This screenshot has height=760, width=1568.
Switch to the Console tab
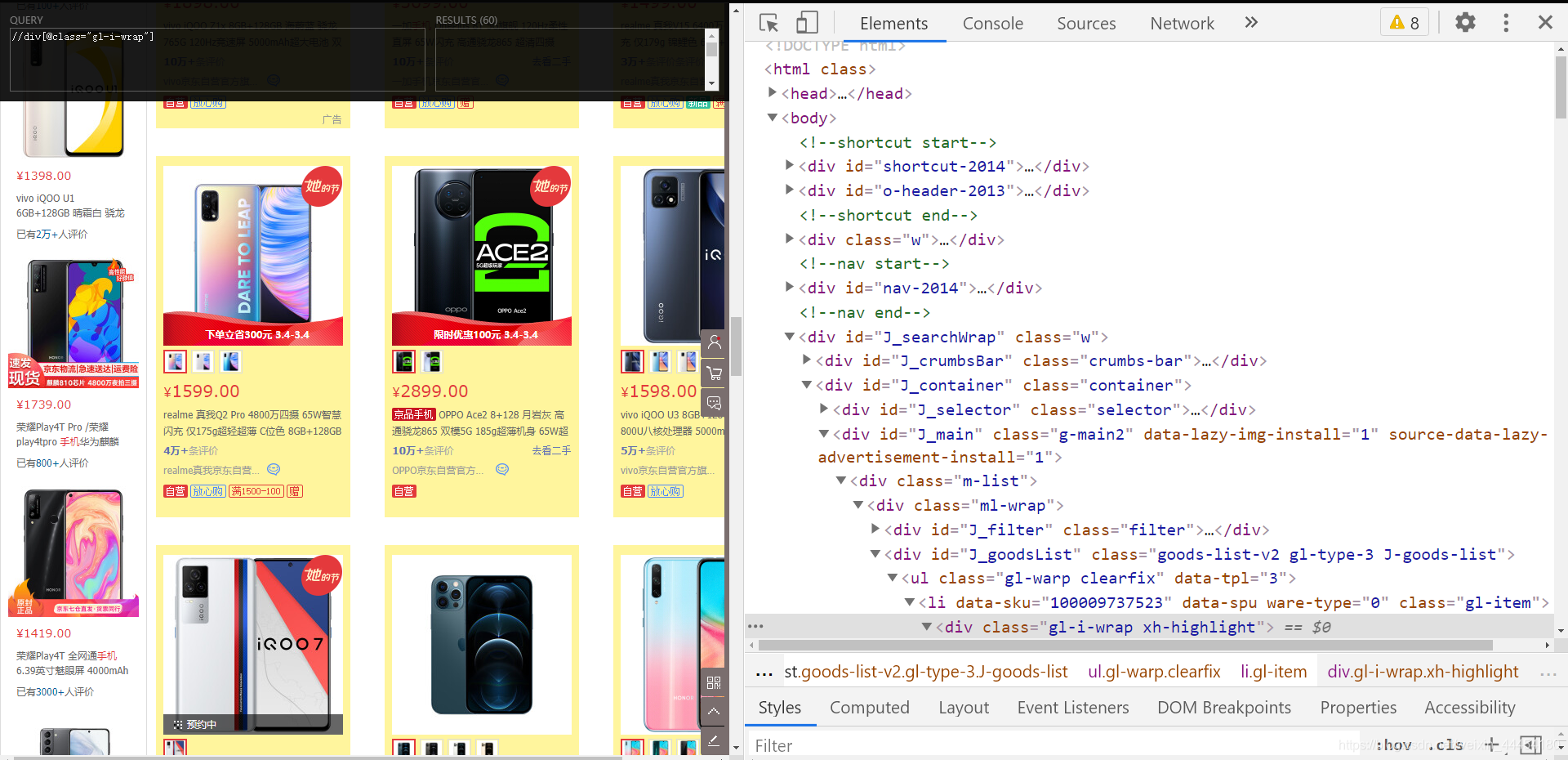[x=992, y=24]
